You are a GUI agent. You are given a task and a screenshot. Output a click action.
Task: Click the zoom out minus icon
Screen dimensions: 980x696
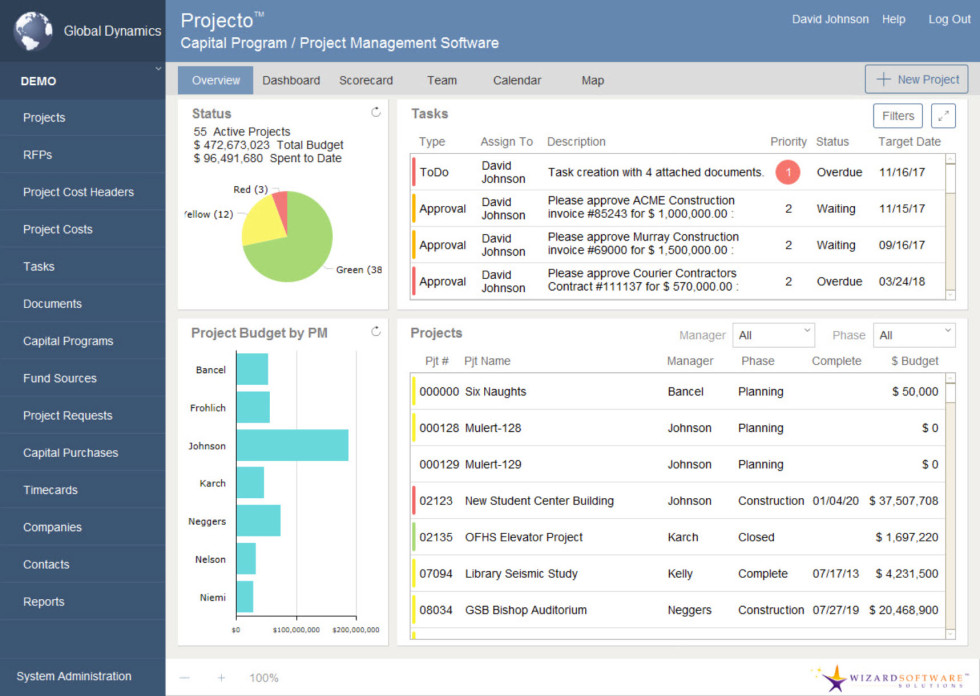click(x=184, y=678)
